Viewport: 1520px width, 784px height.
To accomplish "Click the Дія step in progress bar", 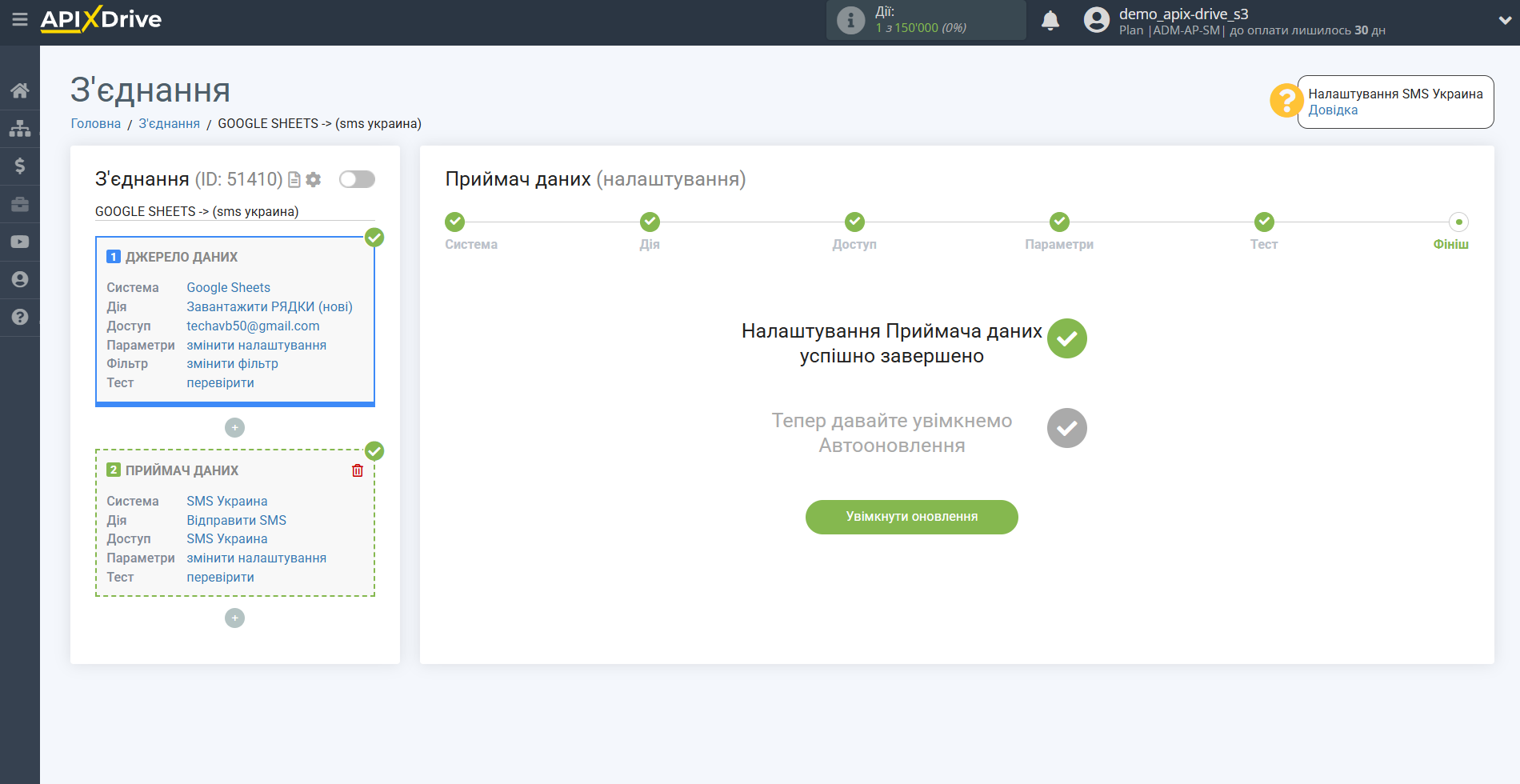I will point(650,222).
